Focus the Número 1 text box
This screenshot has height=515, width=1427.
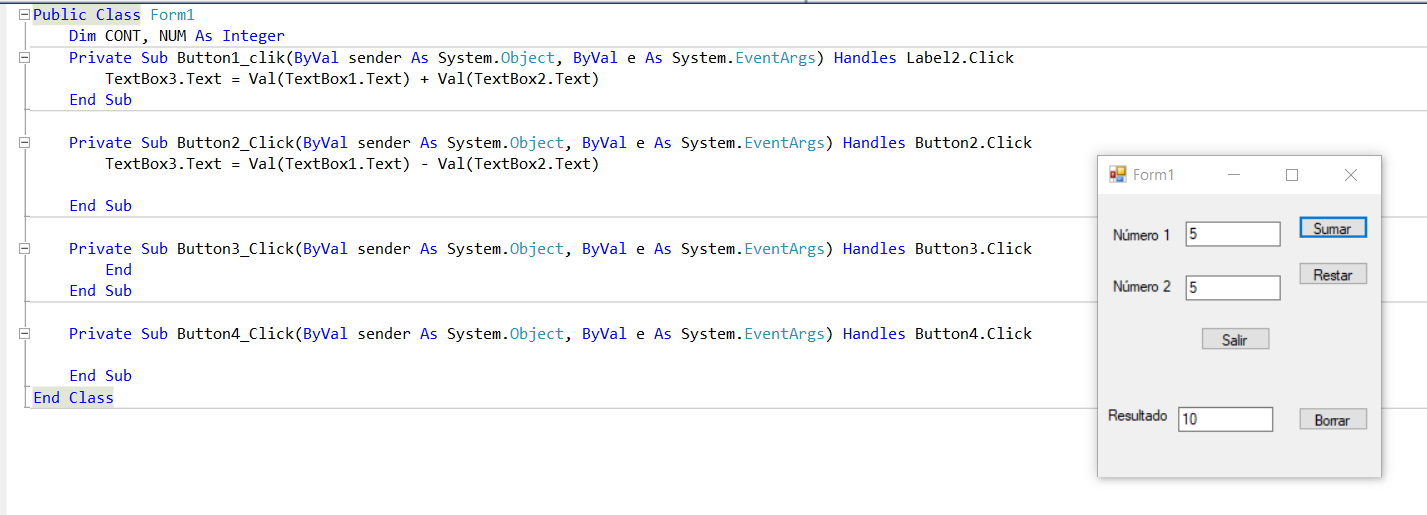[1232, 234]
